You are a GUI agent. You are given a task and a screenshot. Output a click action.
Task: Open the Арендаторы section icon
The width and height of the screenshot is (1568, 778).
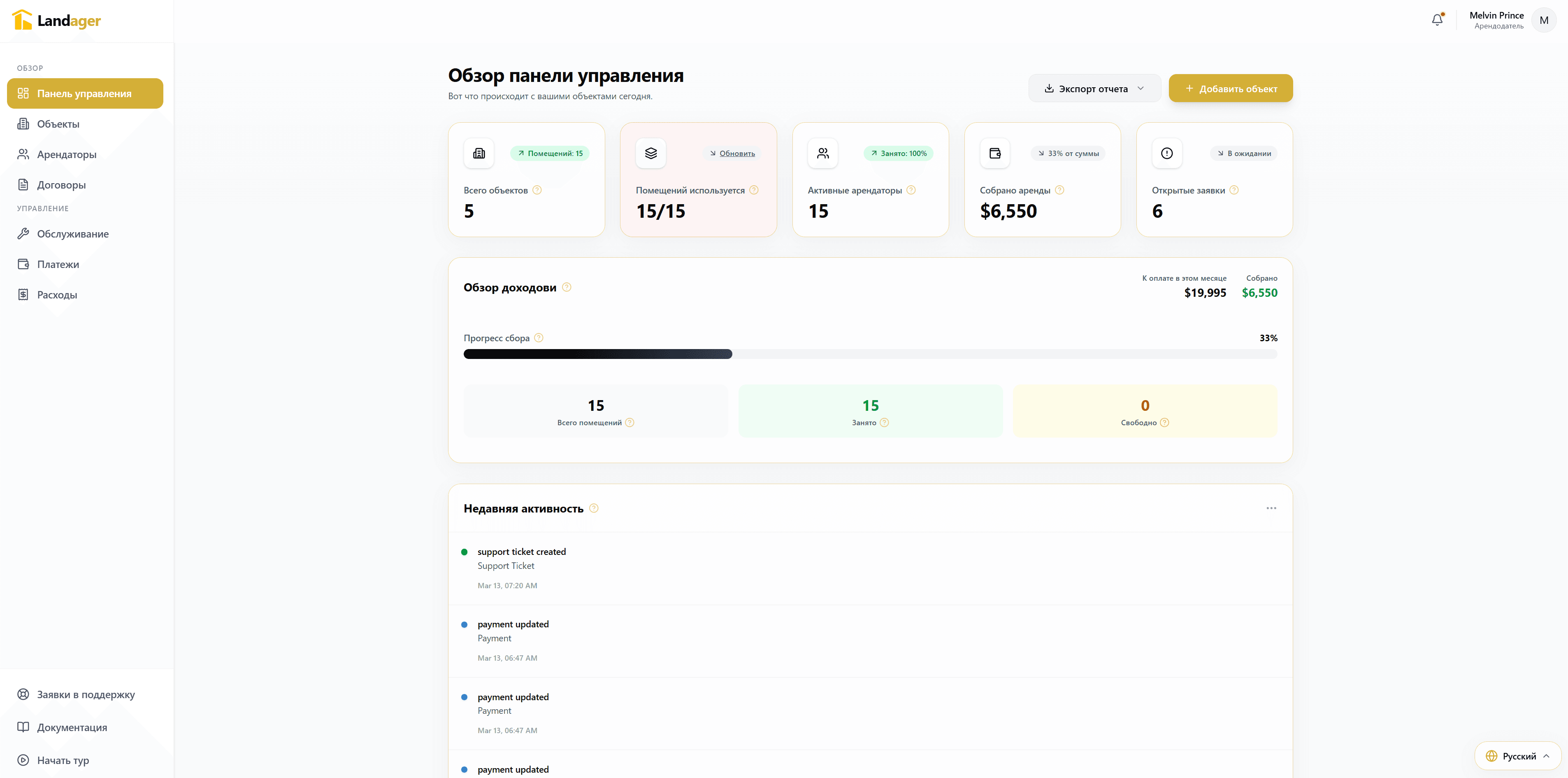point(23,154)
